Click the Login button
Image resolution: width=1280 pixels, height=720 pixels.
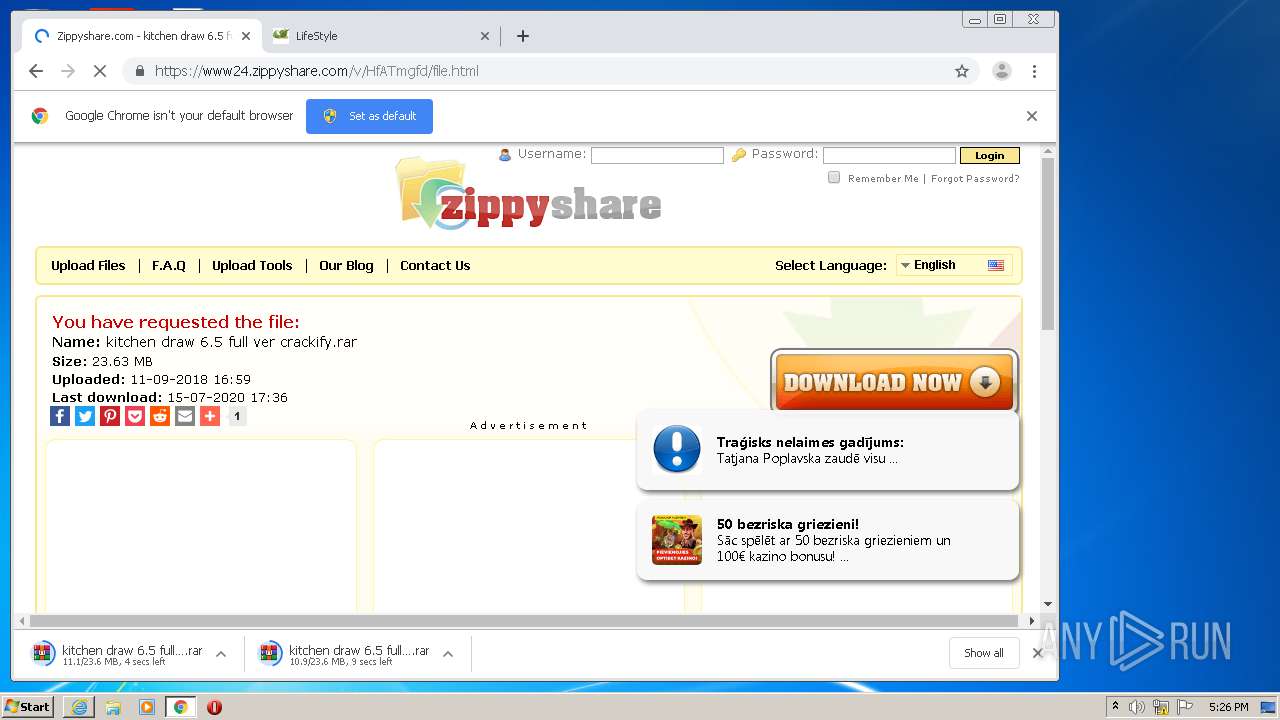(989, 155)
